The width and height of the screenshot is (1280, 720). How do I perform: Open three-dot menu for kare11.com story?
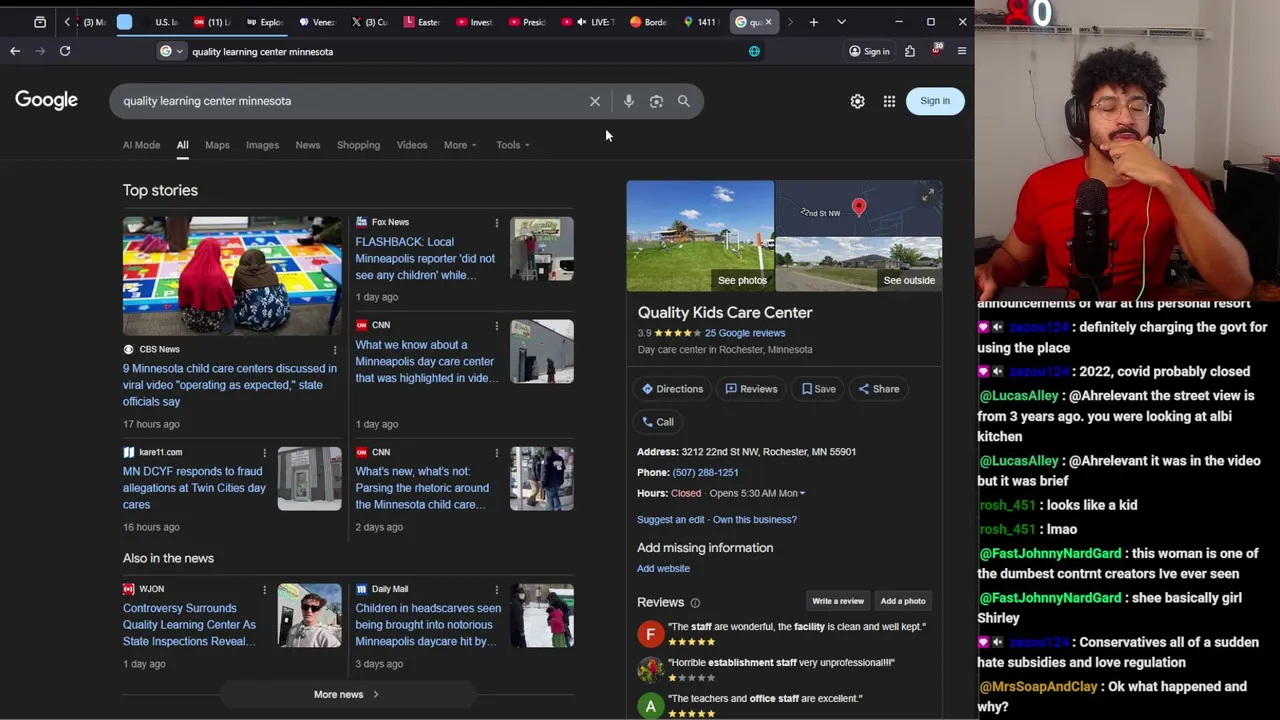[264, 452]
